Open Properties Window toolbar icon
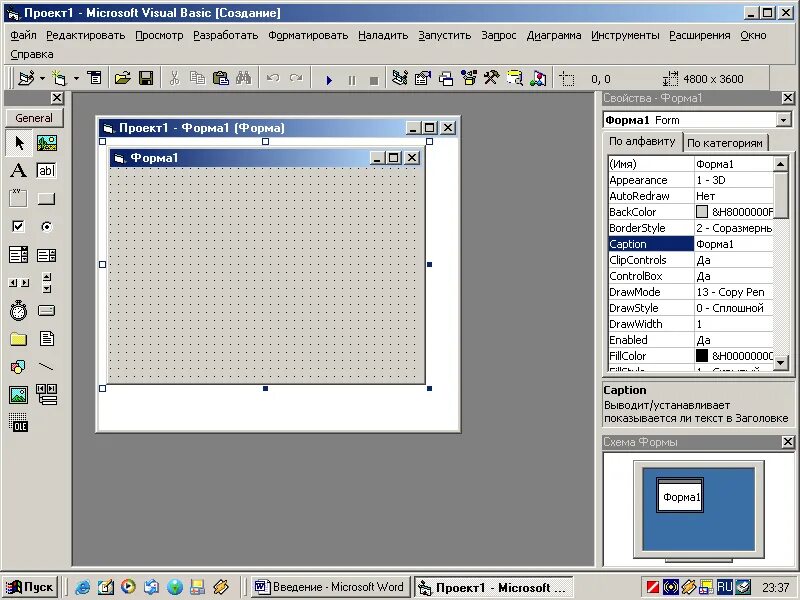Viewport: 800px width, 600px height. [422, 79]
